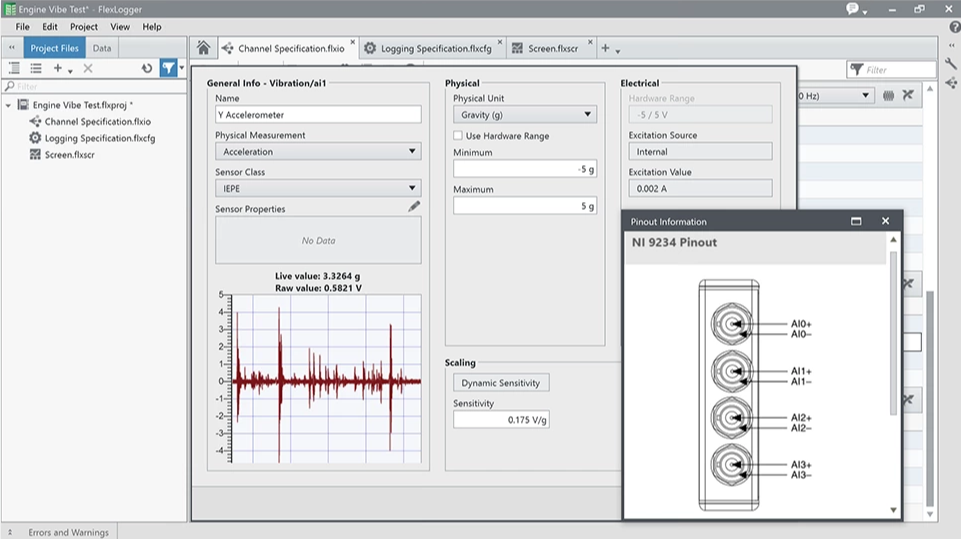961x539 pixels.
Task: Click the Sensitivity value field
Action: pos(501,419)
